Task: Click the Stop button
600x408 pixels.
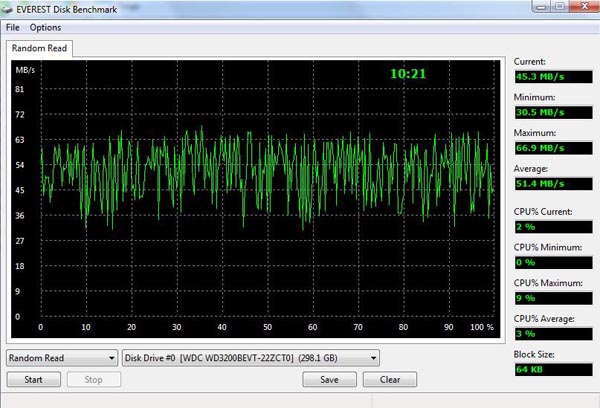Action: click(x=94, y=380)
